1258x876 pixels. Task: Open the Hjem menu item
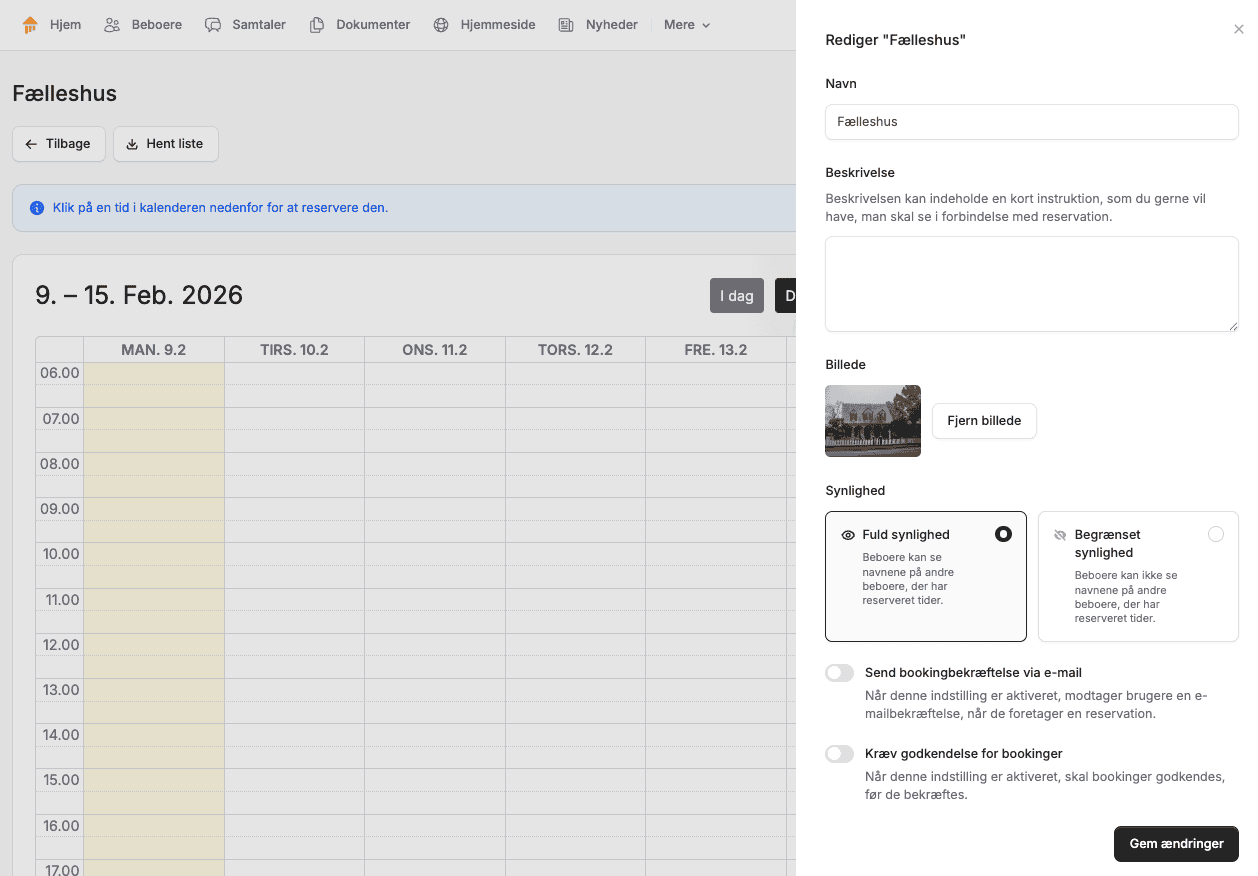tap(65, 25)
